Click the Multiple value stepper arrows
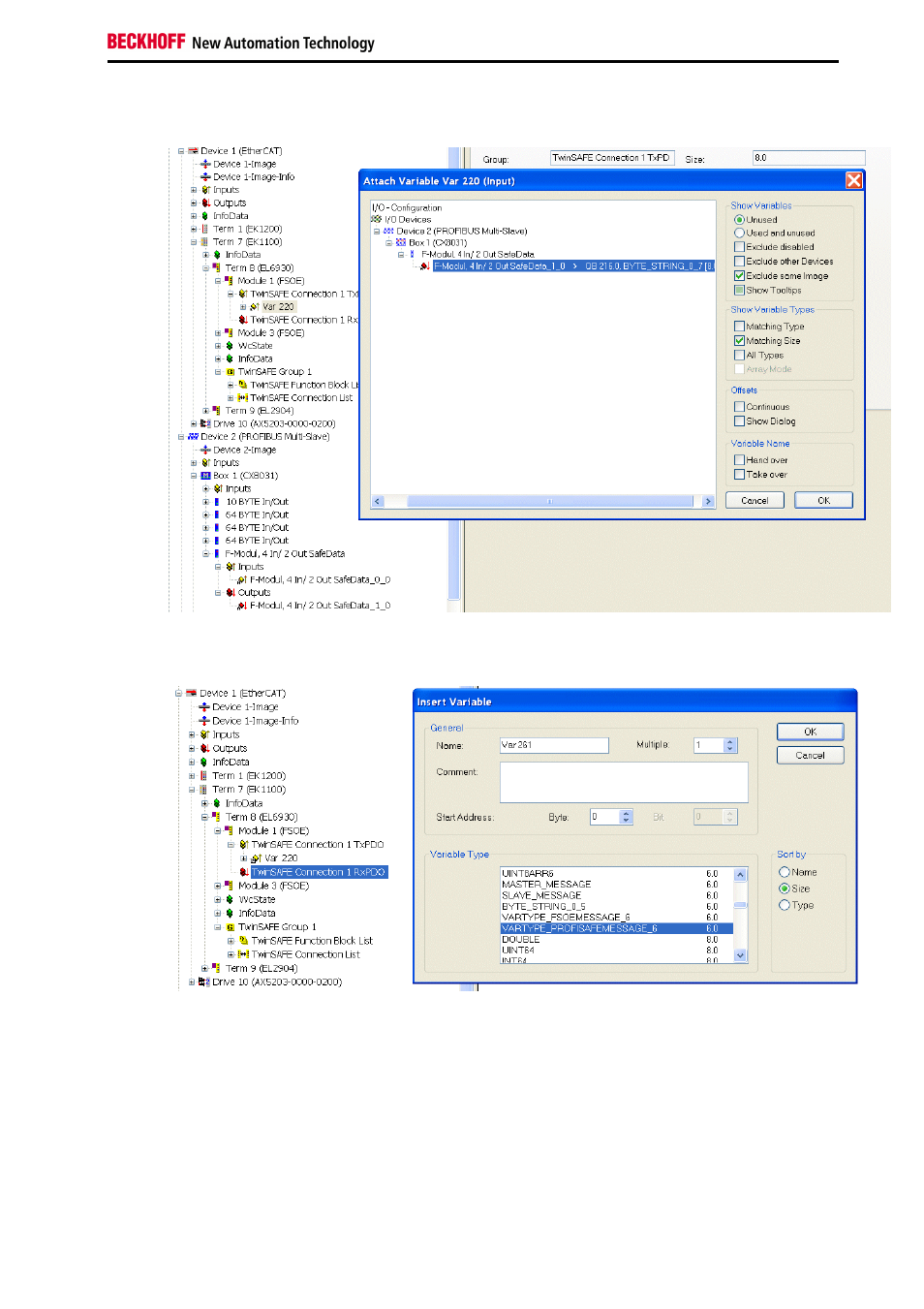Image resolution: width=924 pixels, height=1309 pixels. coord(731,745)
